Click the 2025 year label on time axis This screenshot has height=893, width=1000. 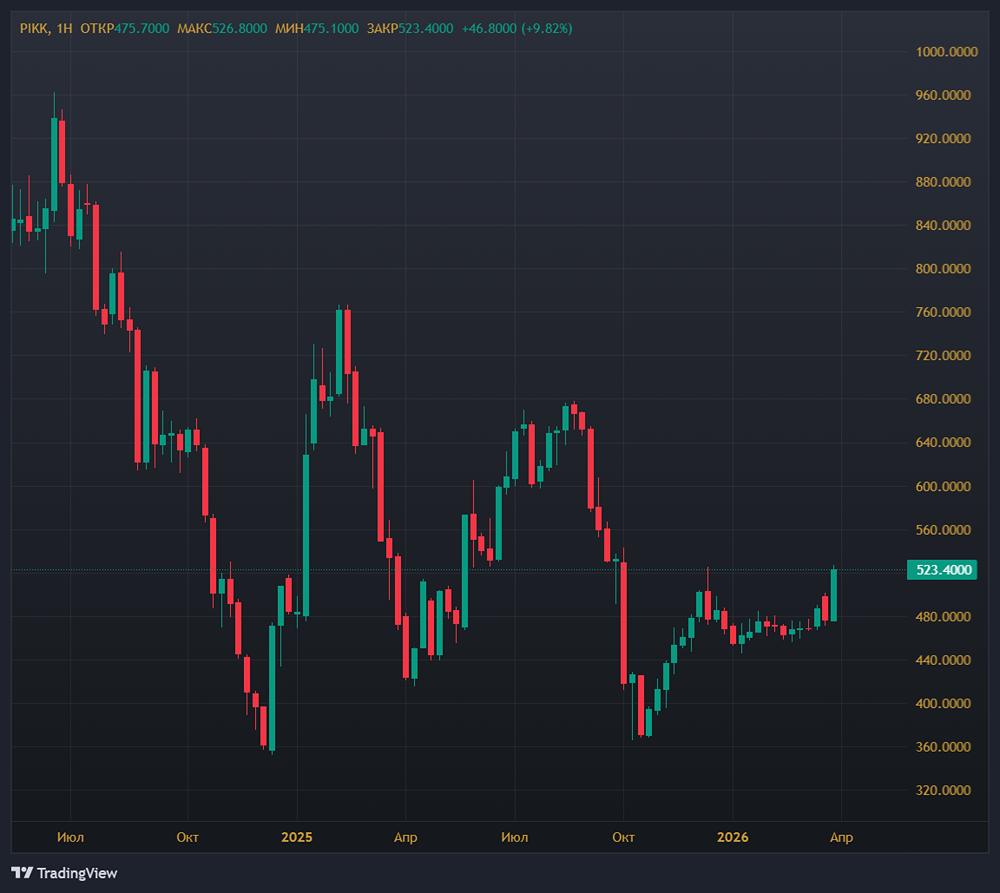297,837
